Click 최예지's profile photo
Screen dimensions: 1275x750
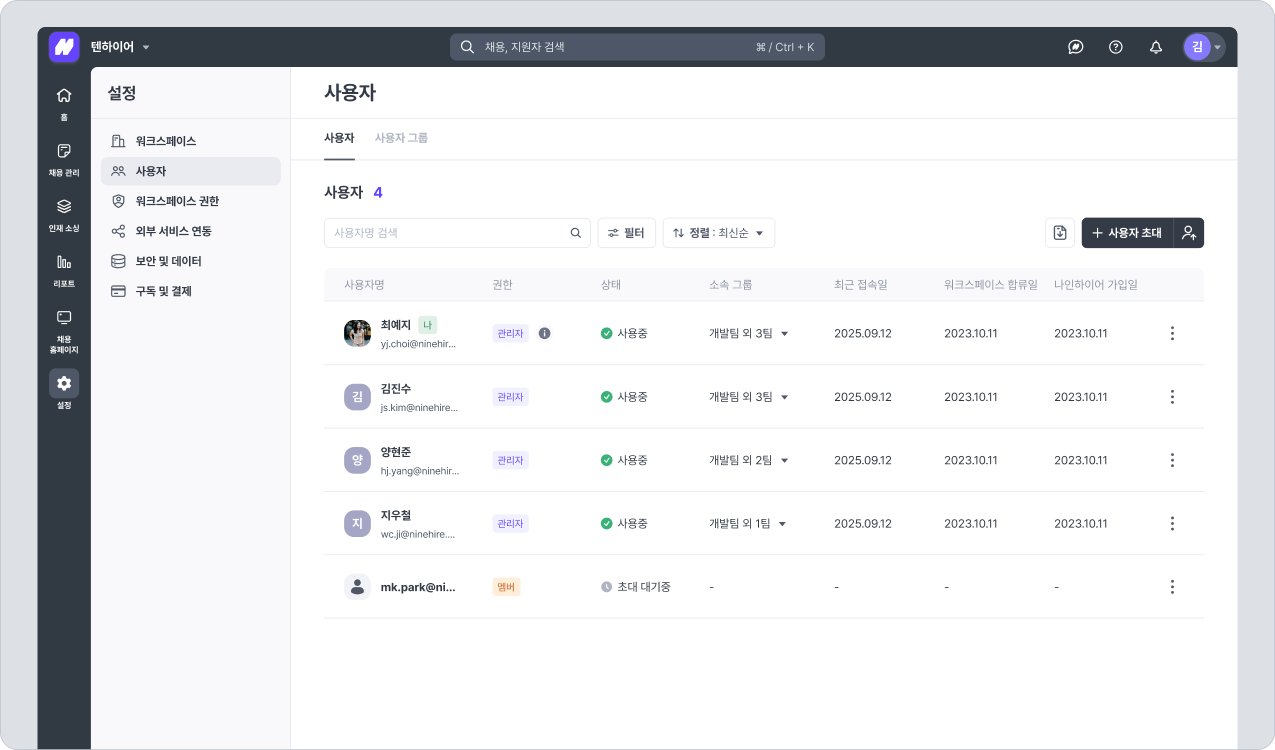[x=357, y=333]
